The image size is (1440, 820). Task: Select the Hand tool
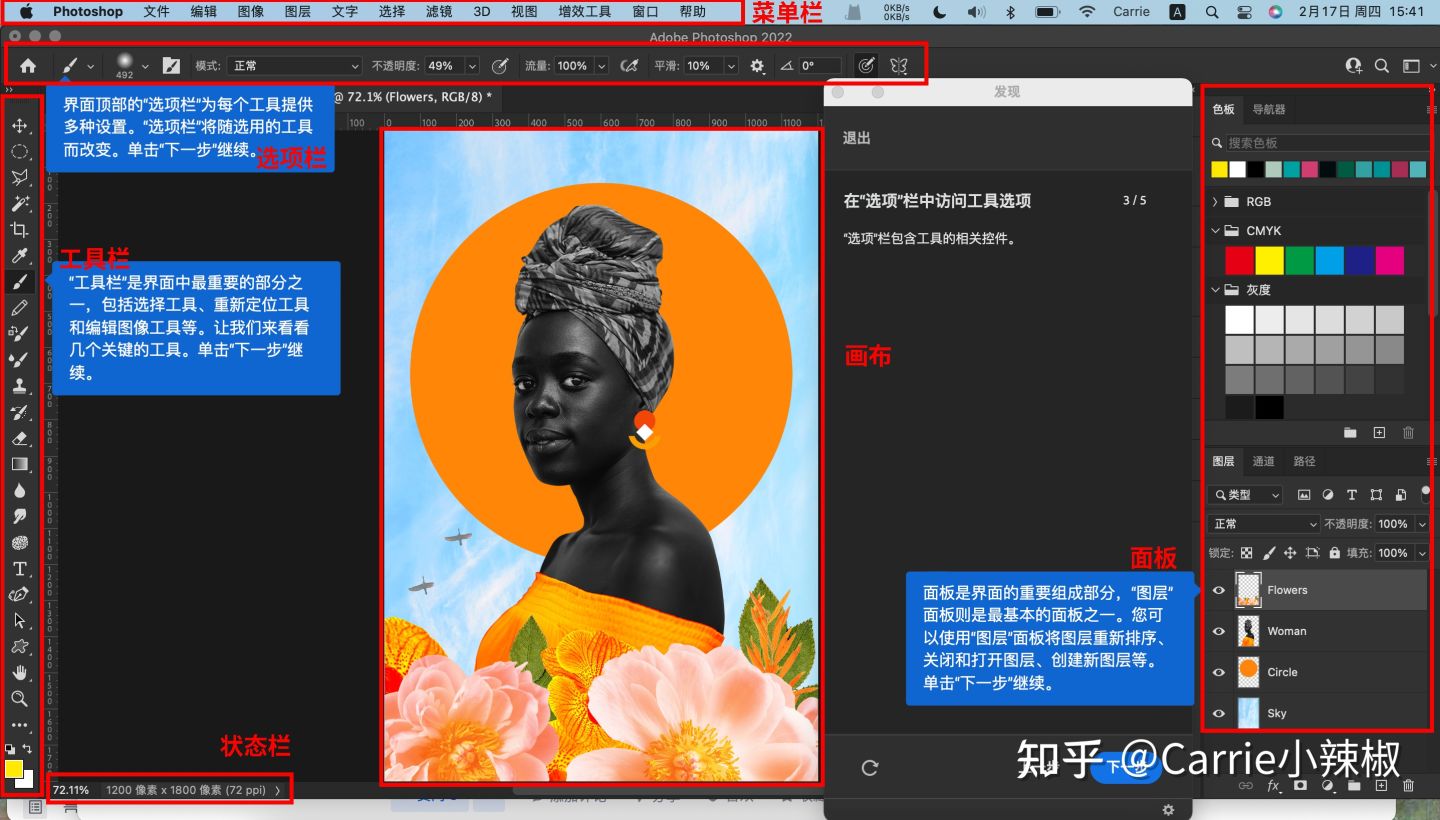click(20, 672)
